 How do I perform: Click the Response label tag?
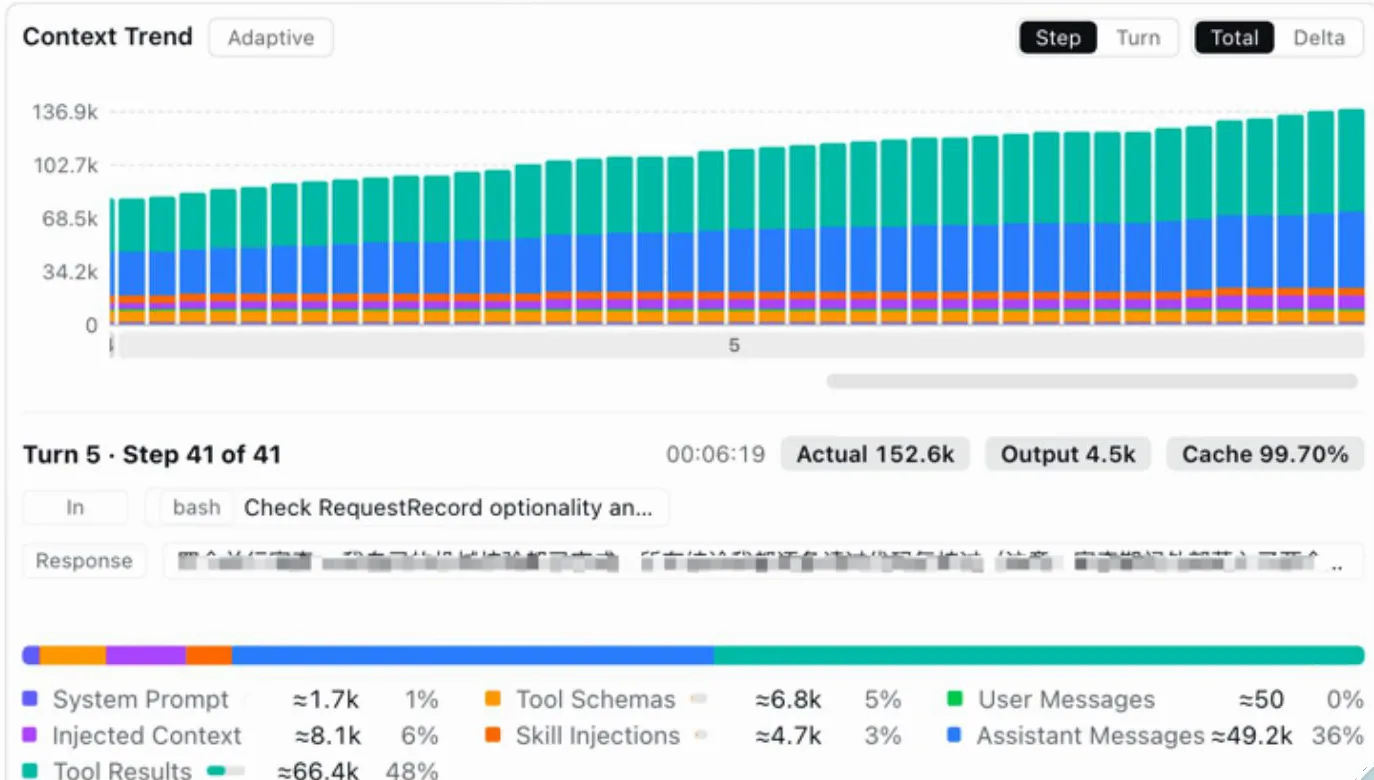(84, 561)
